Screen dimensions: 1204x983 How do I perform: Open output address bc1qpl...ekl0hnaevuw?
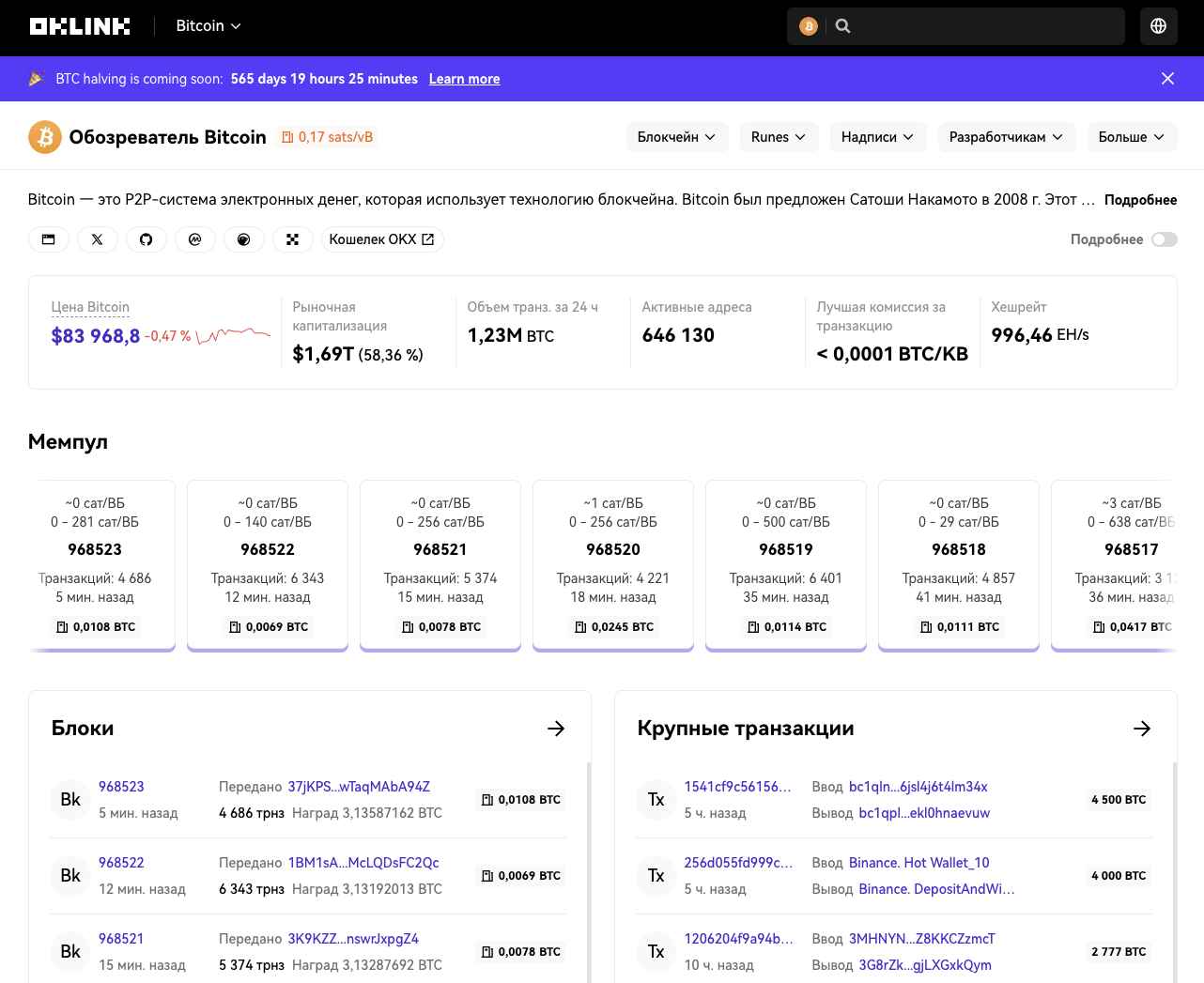pos(924,813)
